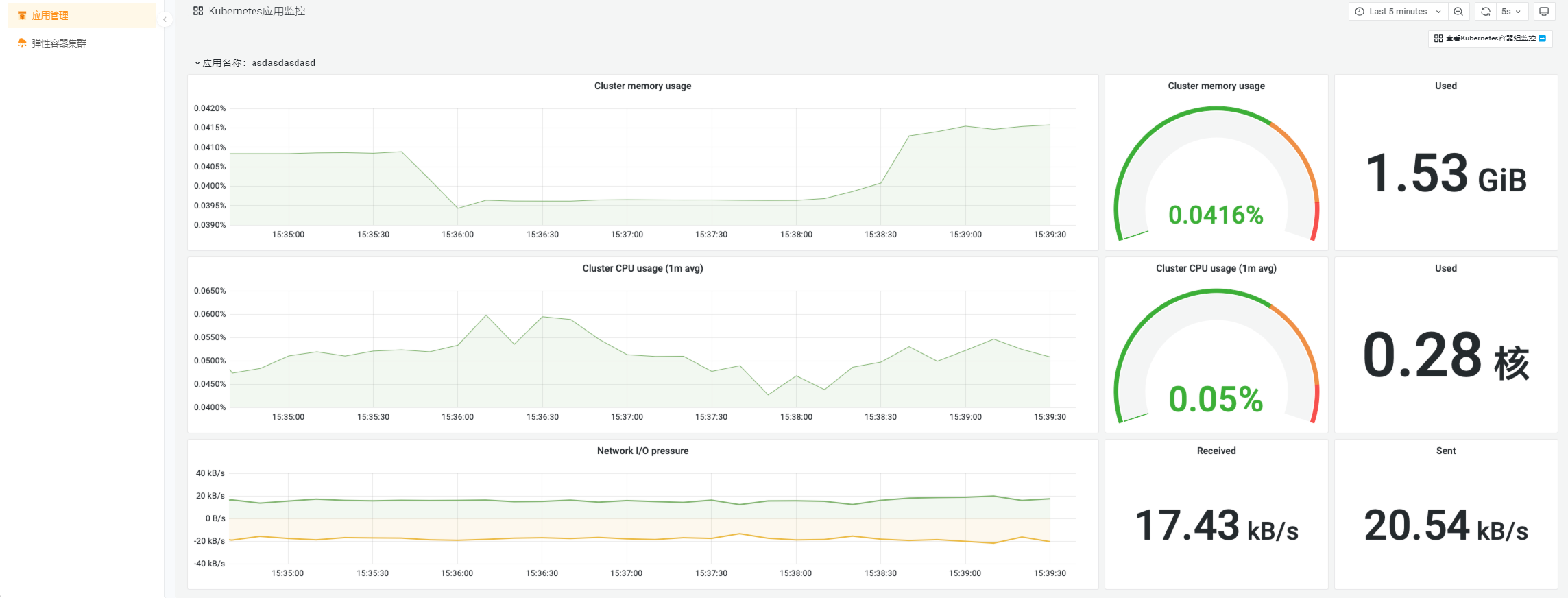Click the 应用管理 box icon in sidebar
1568x598 pixels.
coord(22,16)
